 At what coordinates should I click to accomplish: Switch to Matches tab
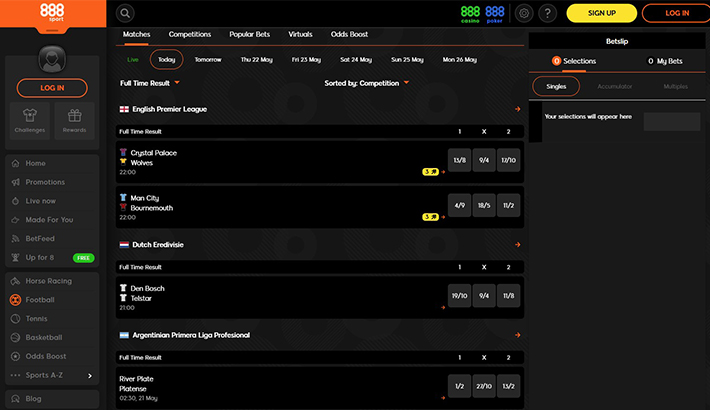pos(136,34)
